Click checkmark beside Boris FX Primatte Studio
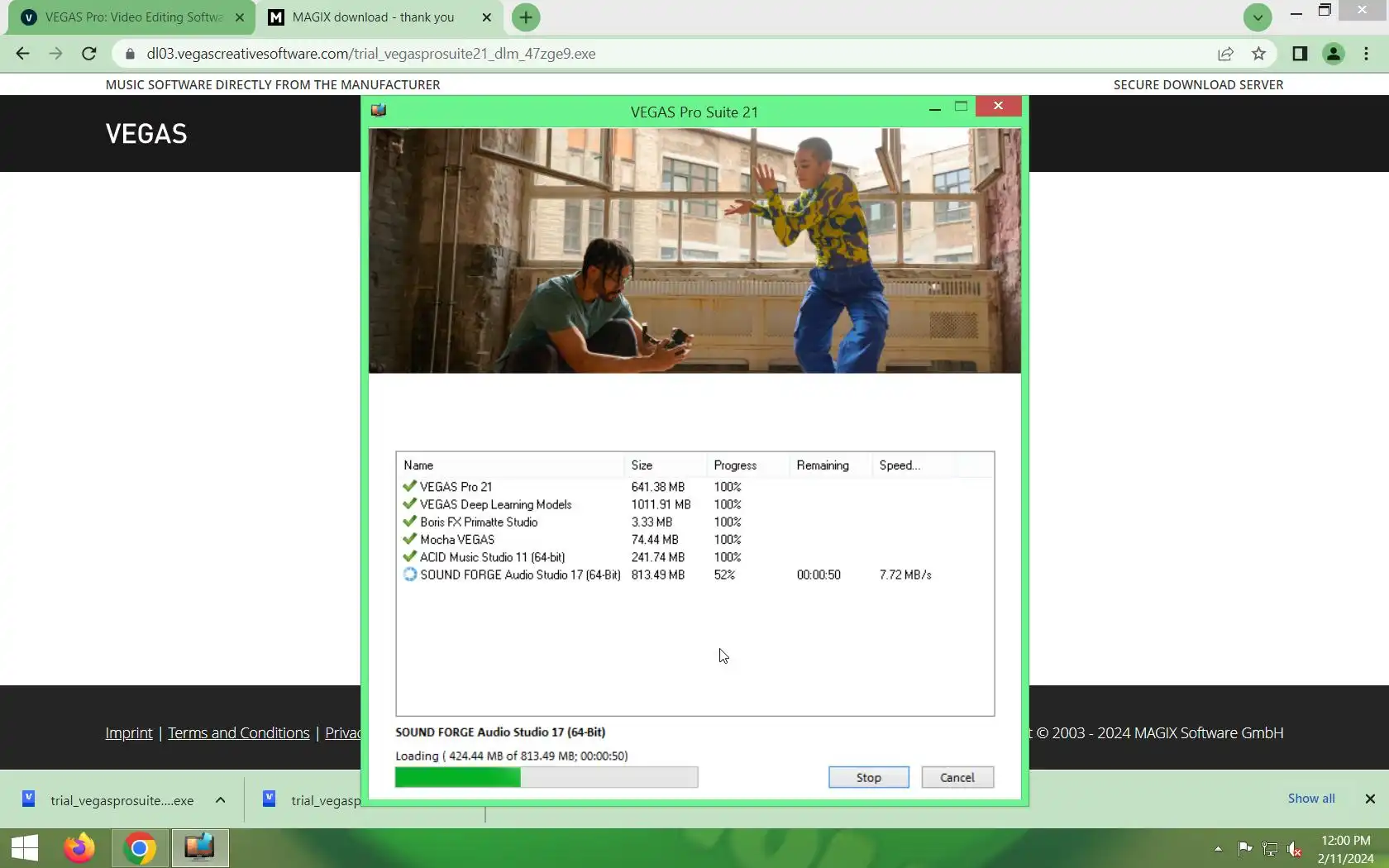1389x868 pixels. click(x=409, y=521)
